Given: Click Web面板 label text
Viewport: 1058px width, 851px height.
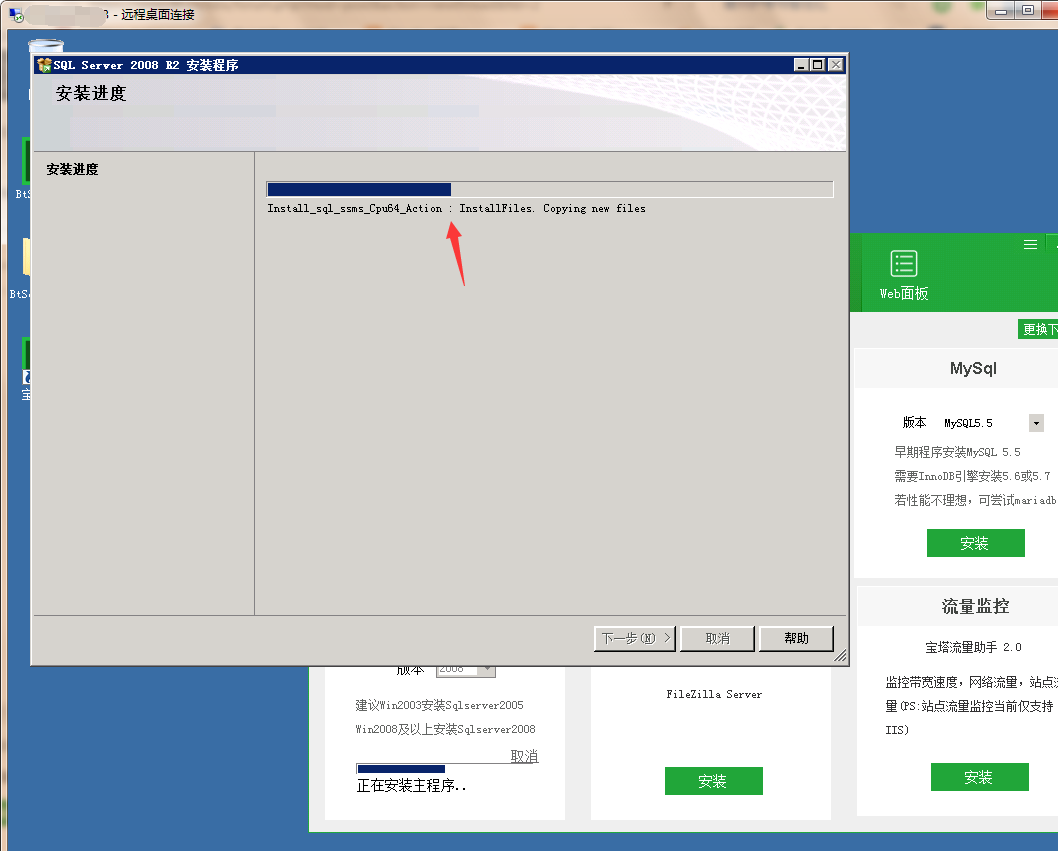Looking at the screenshot, I should tap(903, 294).
